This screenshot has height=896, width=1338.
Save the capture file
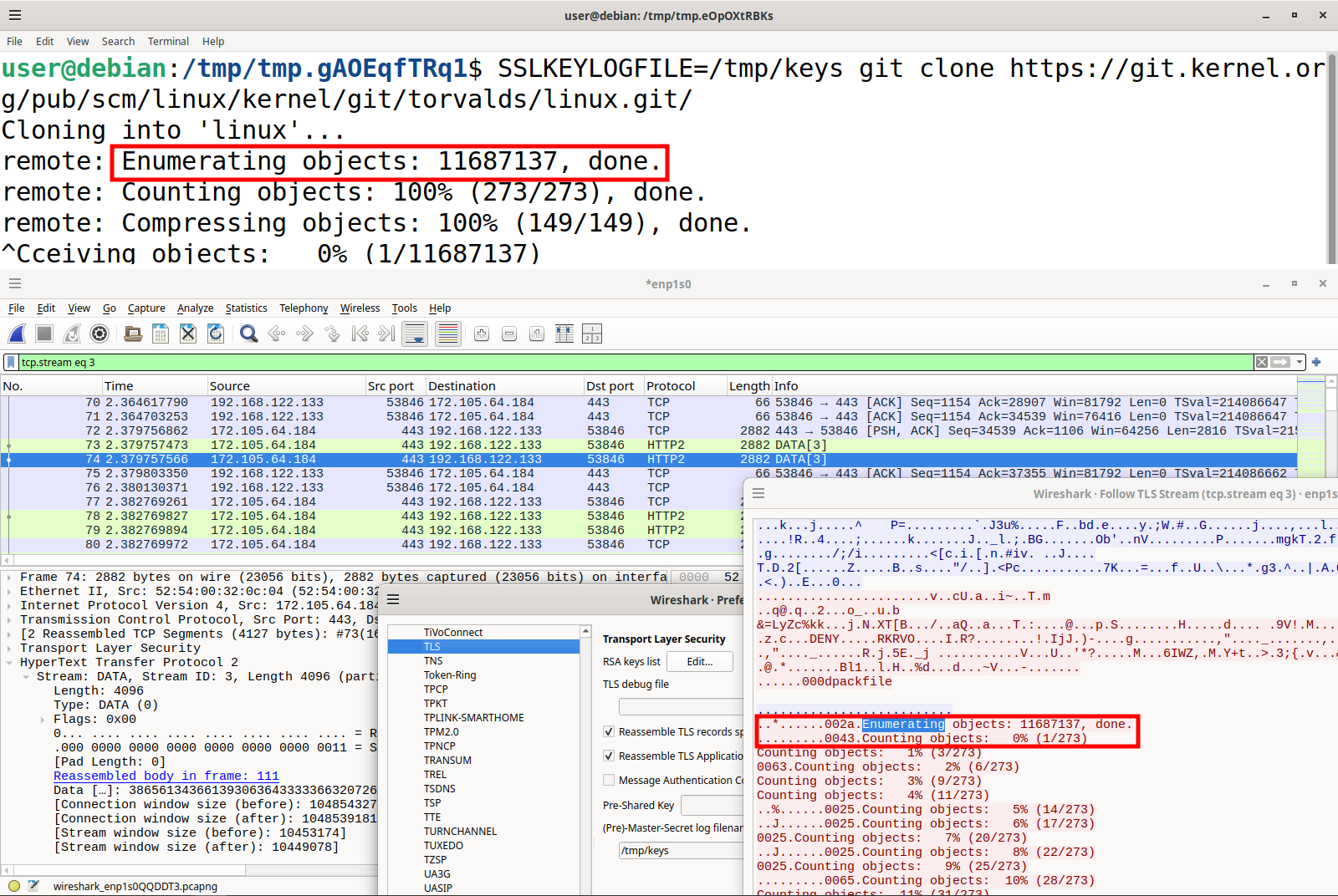[x=161, y=334]
